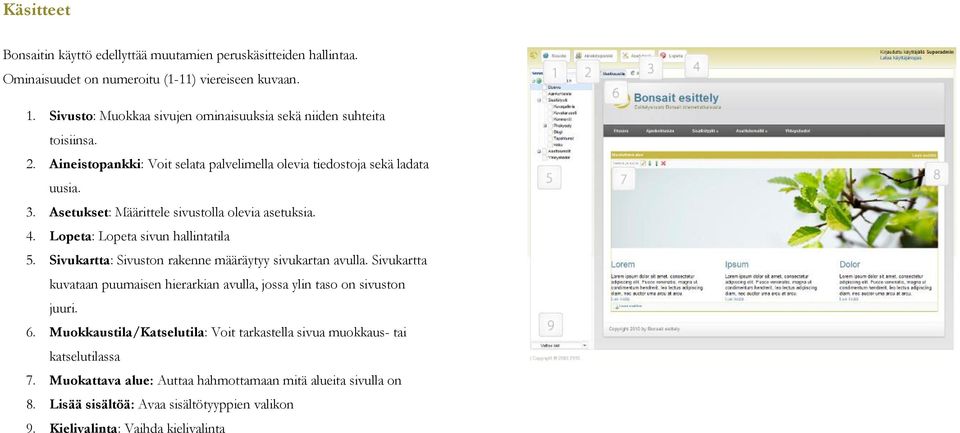Follow the Lue lisää link under Lorem
This screenshot has width=960, height=433.
pyautogui.click(x=620, y=299)
